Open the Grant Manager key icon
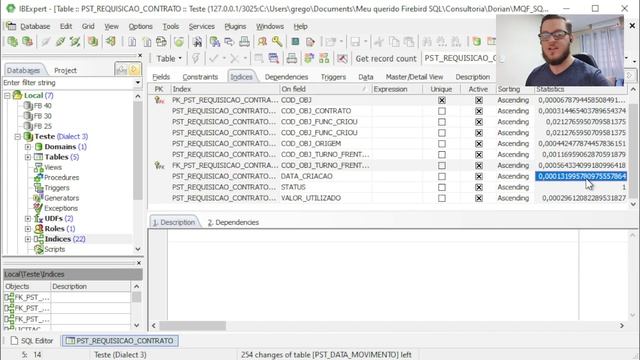Screen dimensions: 640x360 click(x=277, y=41)
